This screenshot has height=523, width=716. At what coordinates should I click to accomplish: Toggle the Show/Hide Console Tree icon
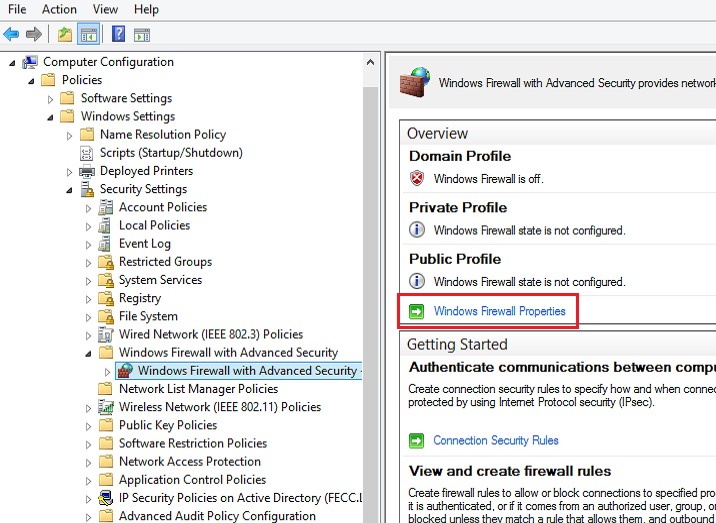click(x=89, y=34)
